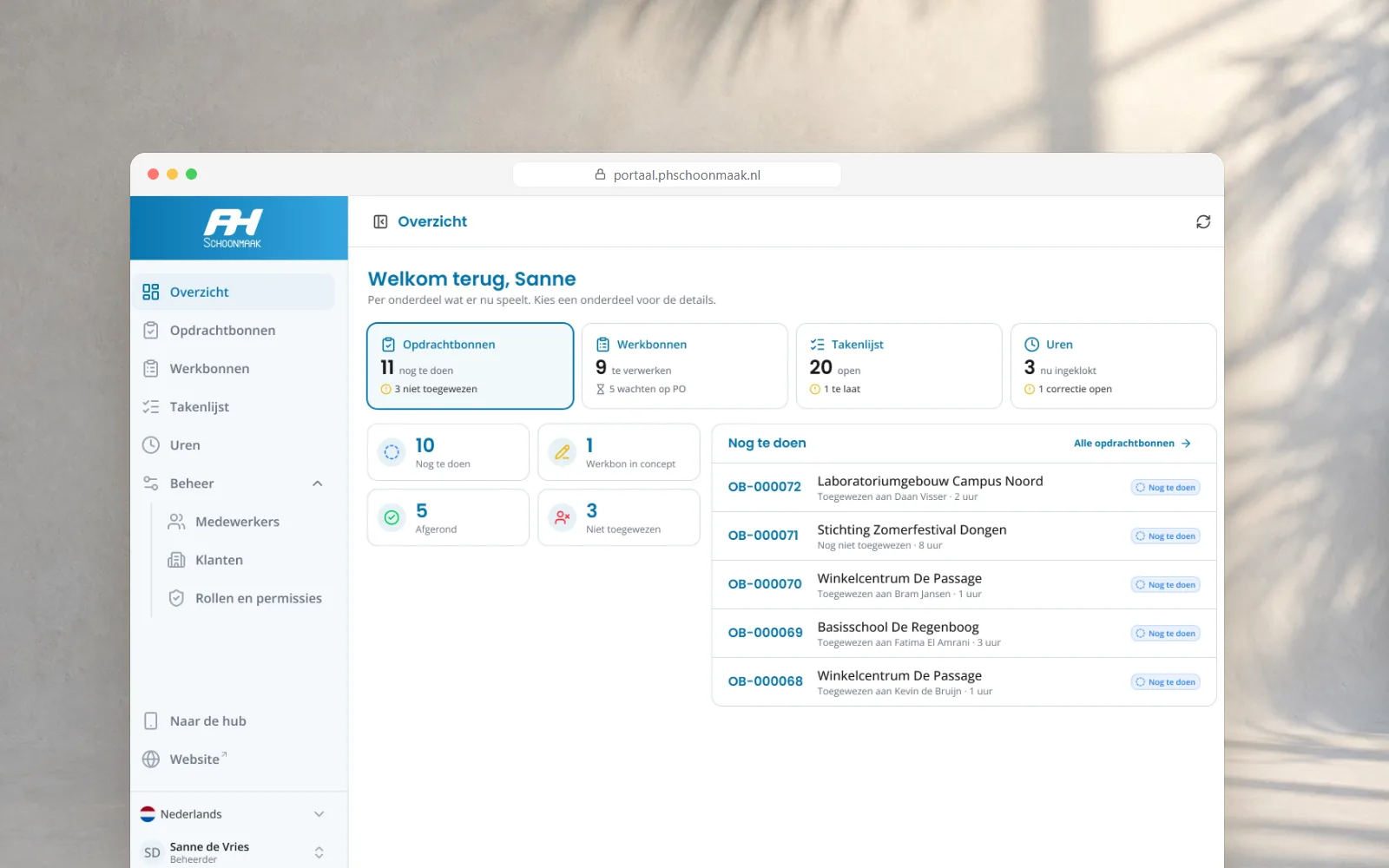Click the address bar showing portaal.phschoonmaak.nl
This screenshot has height=868, width=1389.
click(677, 175)
